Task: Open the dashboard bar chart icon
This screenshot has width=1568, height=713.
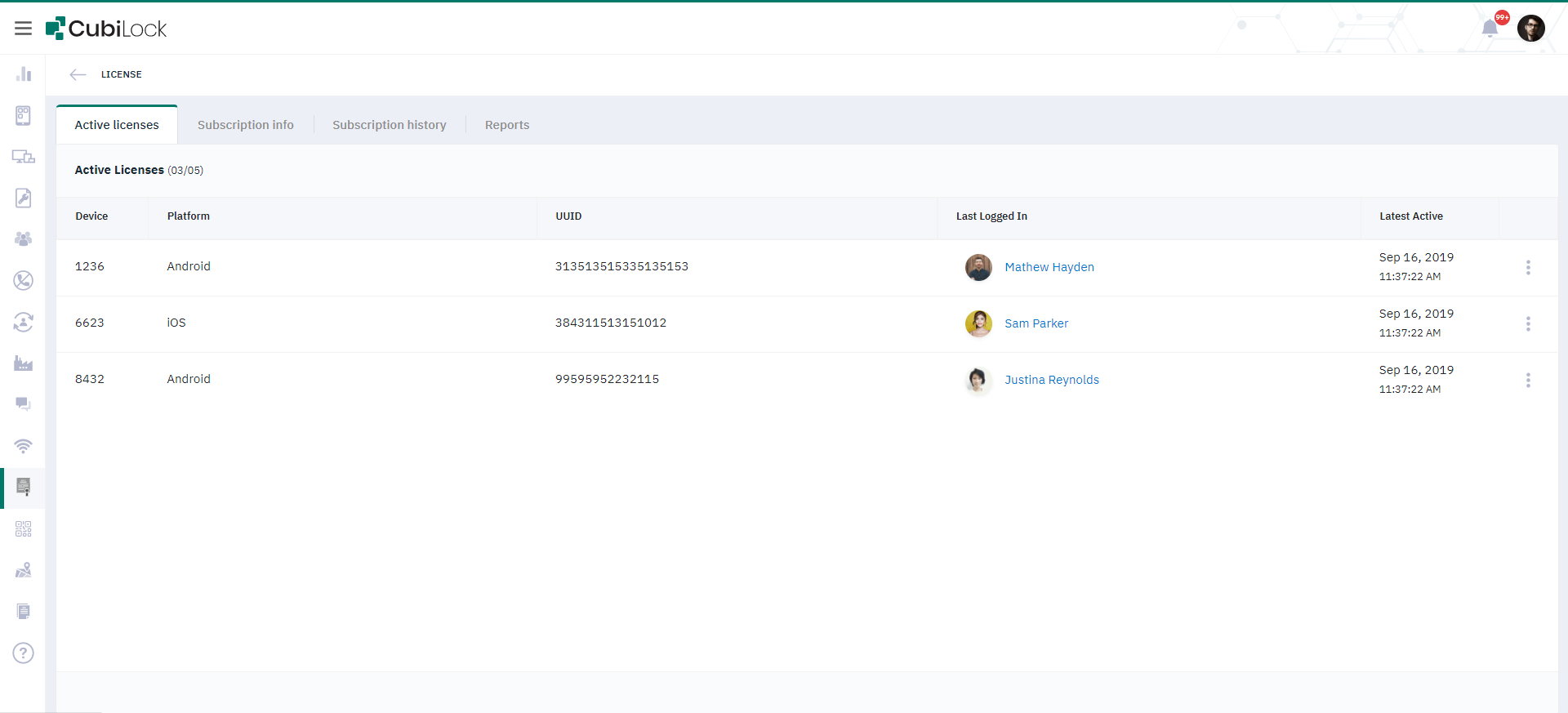Action: click(23, 74)
